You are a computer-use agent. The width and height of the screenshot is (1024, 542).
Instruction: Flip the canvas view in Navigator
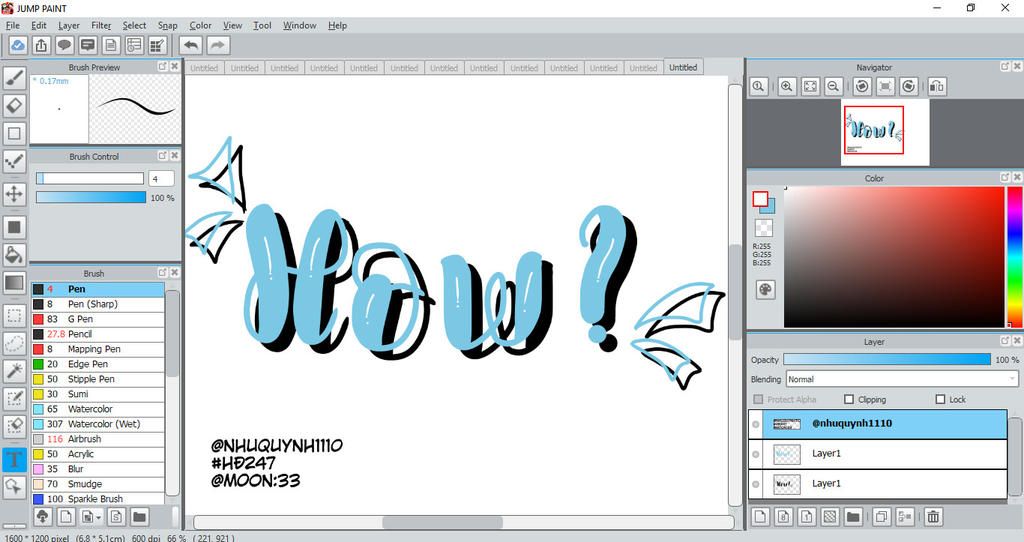tap(937, 86)
